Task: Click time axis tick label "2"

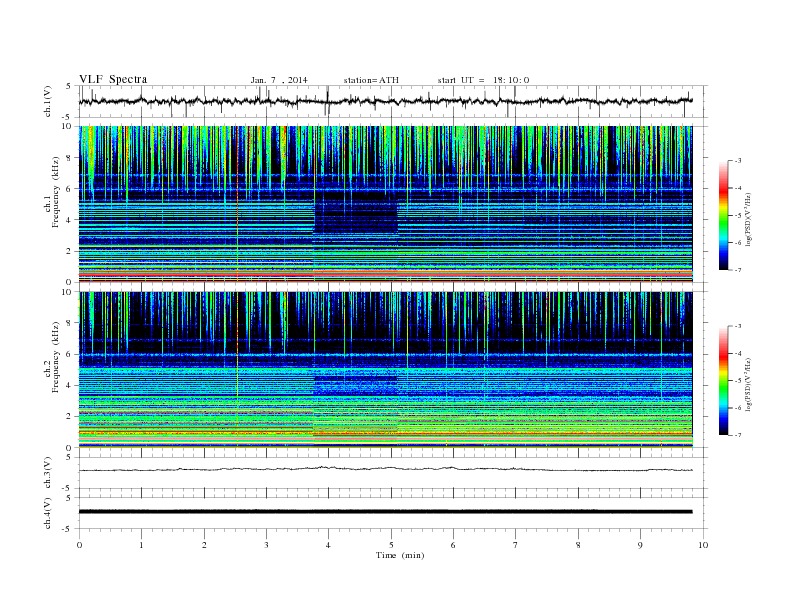Action: [x=204, y=545]
